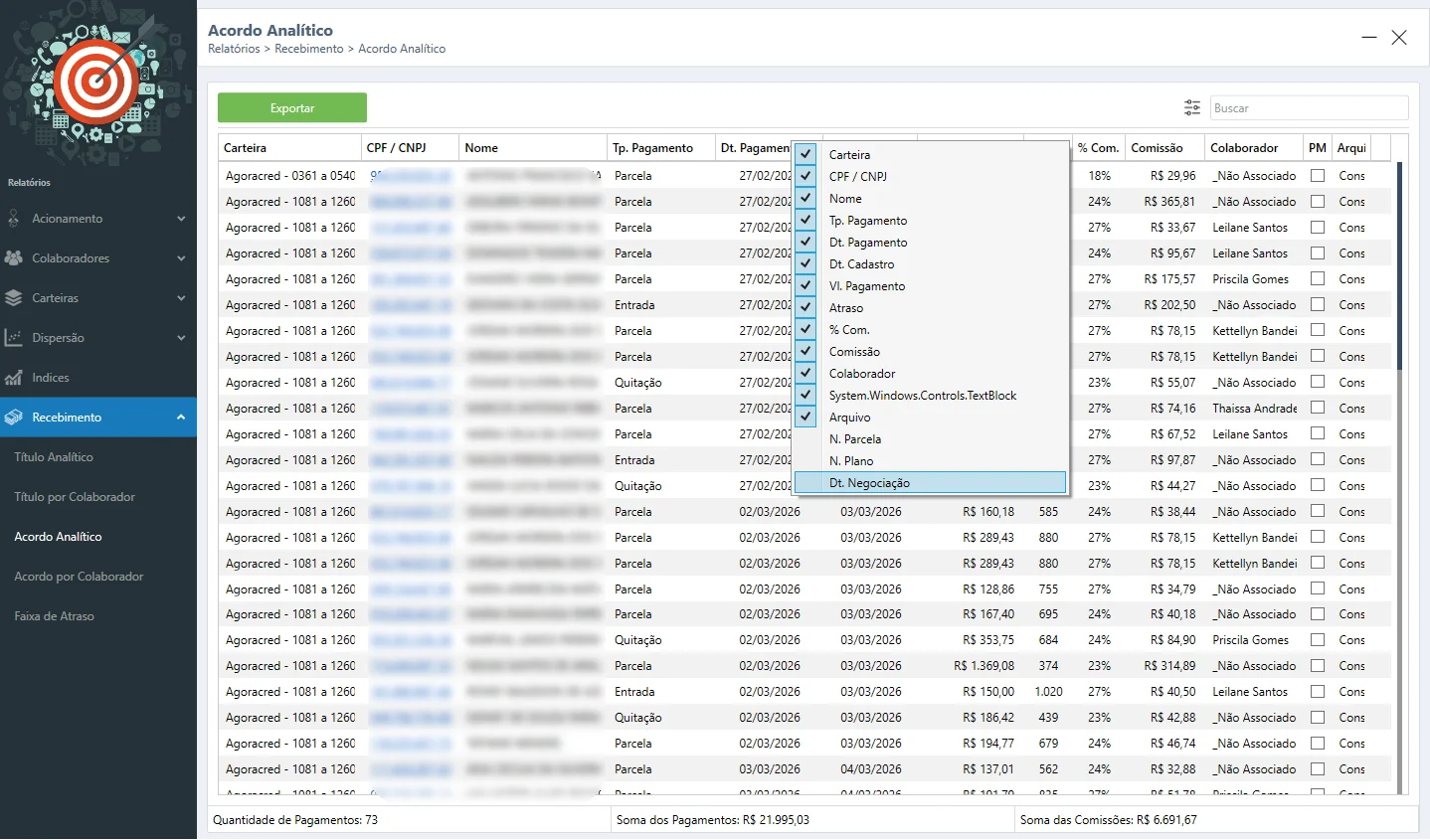Expand the Acionamento menu chevron

181,219
